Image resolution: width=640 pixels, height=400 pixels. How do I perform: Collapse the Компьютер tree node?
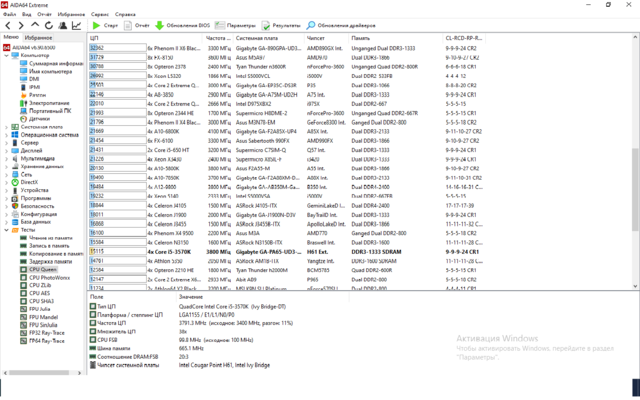pos(7,56)
